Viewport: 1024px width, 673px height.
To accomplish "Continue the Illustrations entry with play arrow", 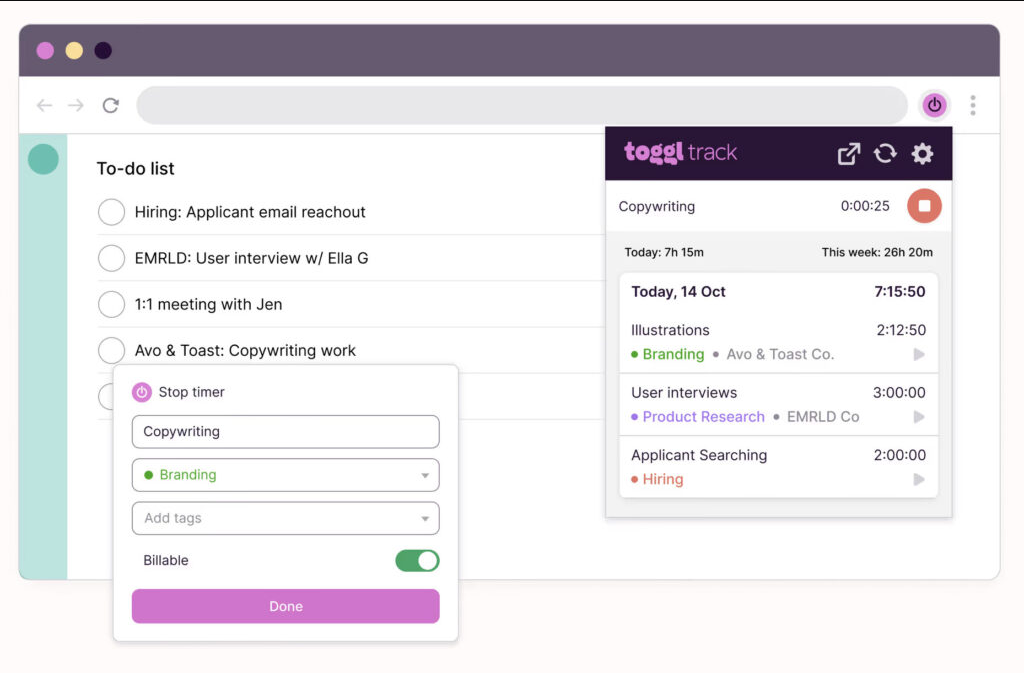I will pyautogui.click(x=919, y=354).
